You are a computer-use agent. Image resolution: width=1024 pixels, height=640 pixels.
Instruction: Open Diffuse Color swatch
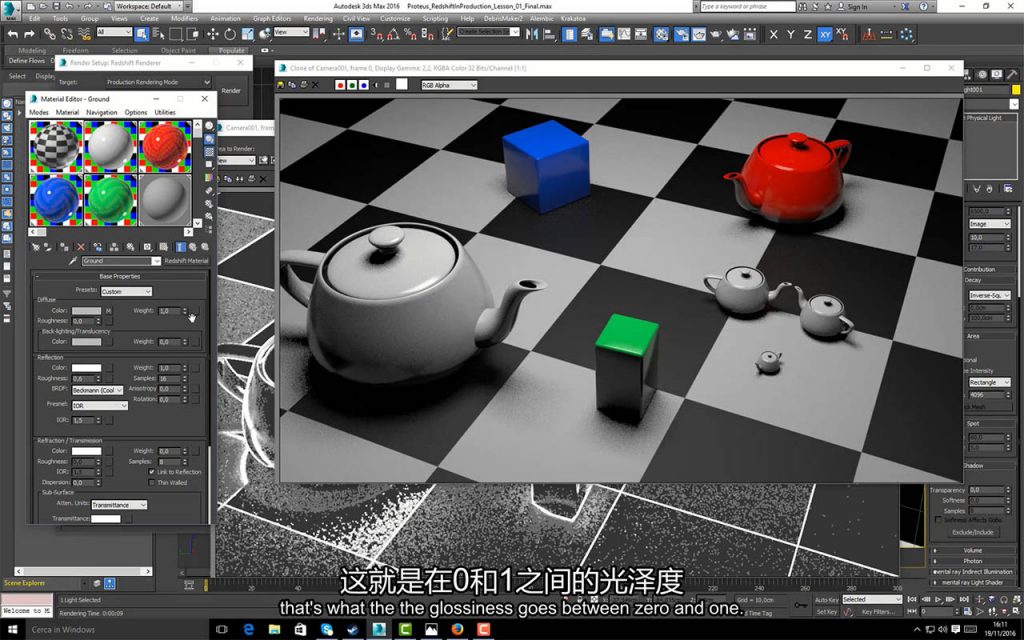[x=86, y=311]
